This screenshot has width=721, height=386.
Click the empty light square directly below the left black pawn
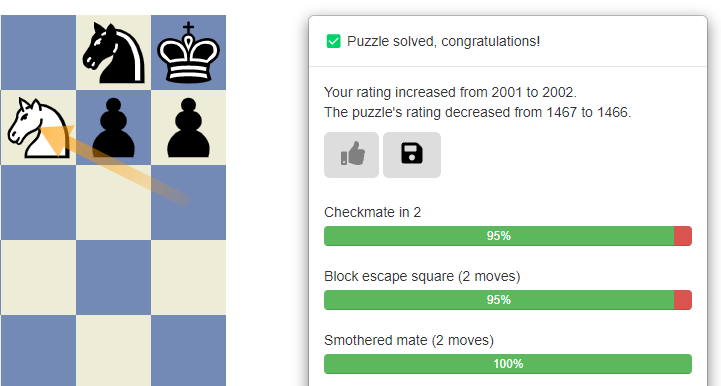pyautogui.click(x=114, y=202)
